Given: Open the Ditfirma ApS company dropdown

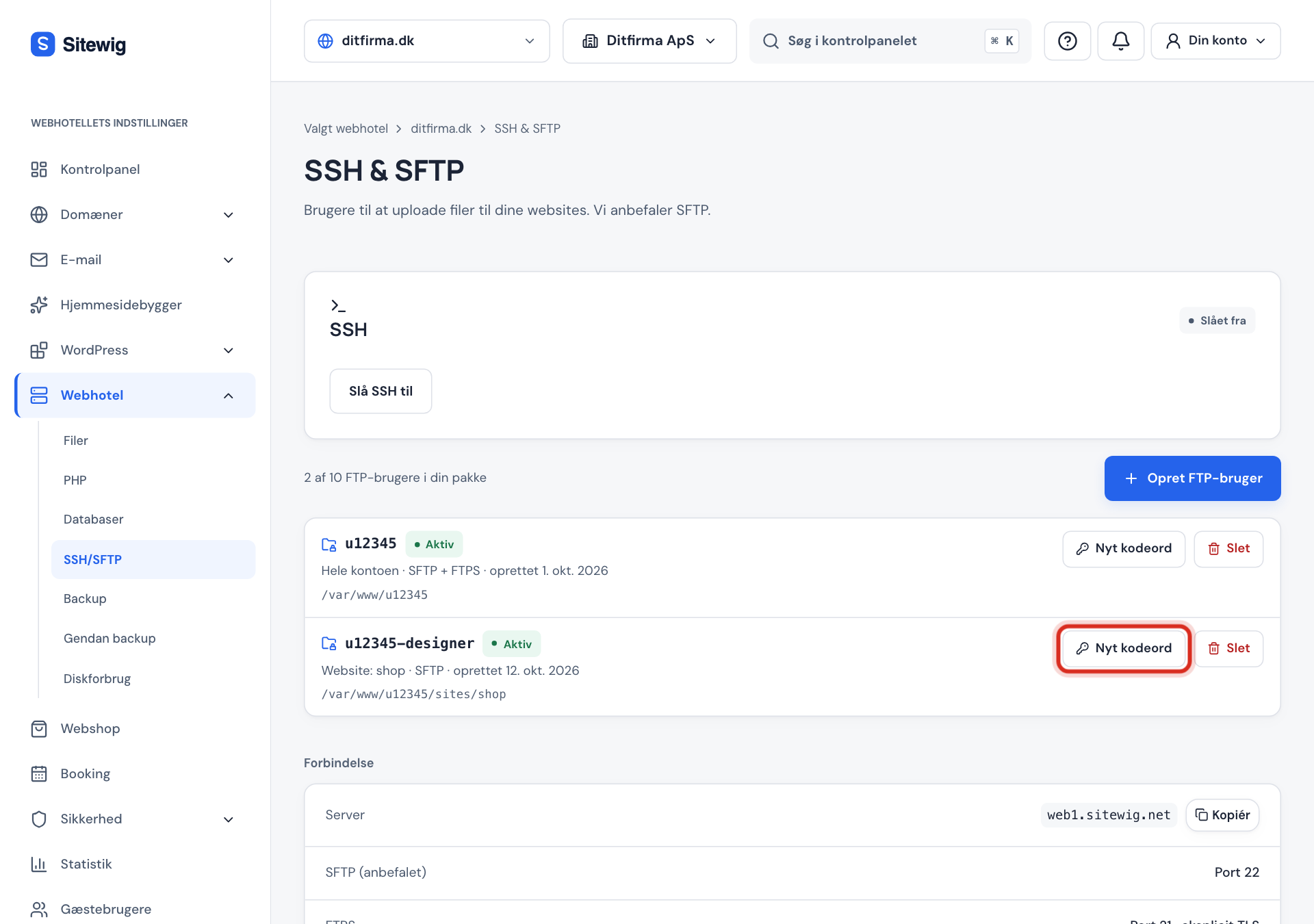Looking at the screenshot, I should [649, 41].
